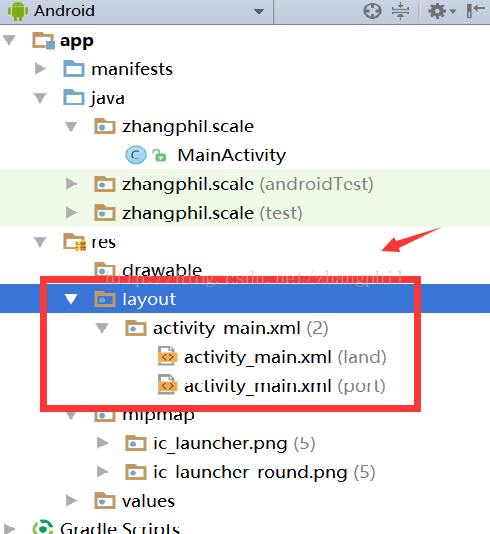The image size is (490, 534).
Task: Open activity_main.xml (land)
Action: click(x=285, y=357)
